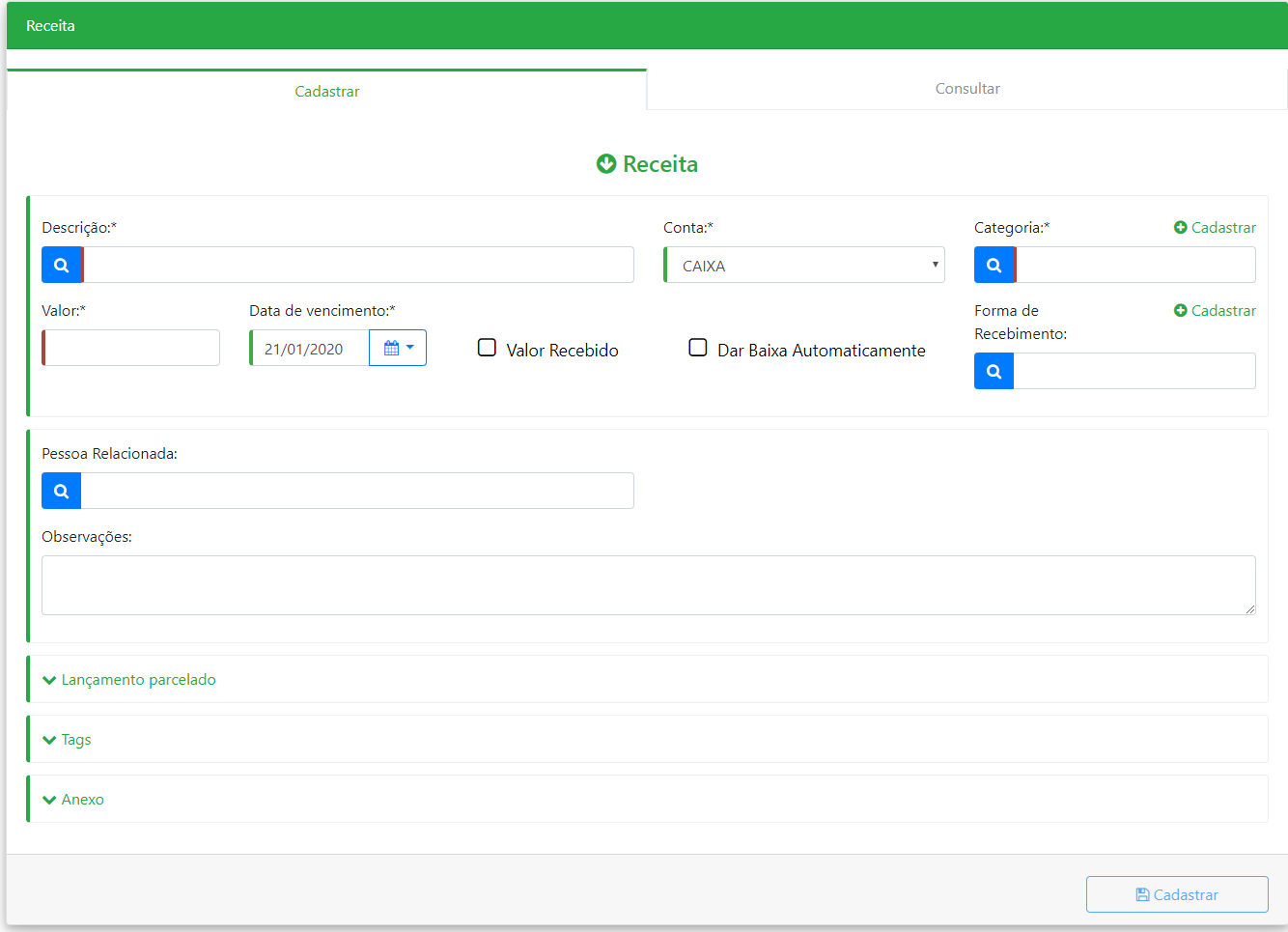Click the Categoria search magnifier icon
The width and height of the screenshot is (1288, 932).
pos(994,265)
